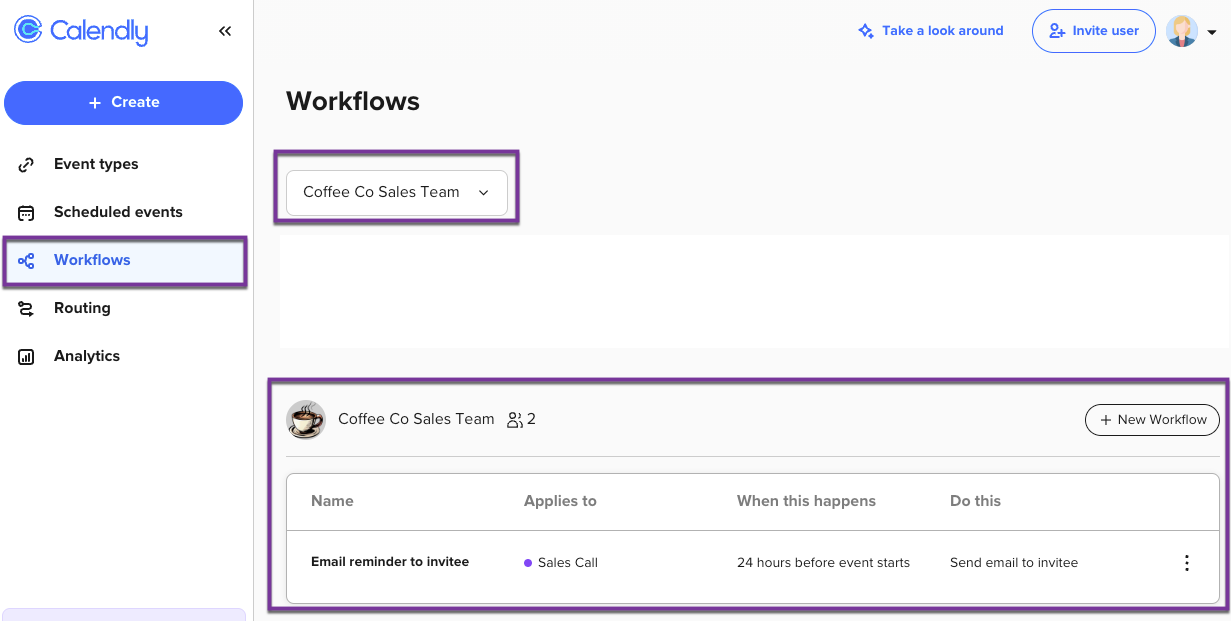Open three-dot menu for Email reminder workflow
1231x621 pixels.
tap(1187, 563)
